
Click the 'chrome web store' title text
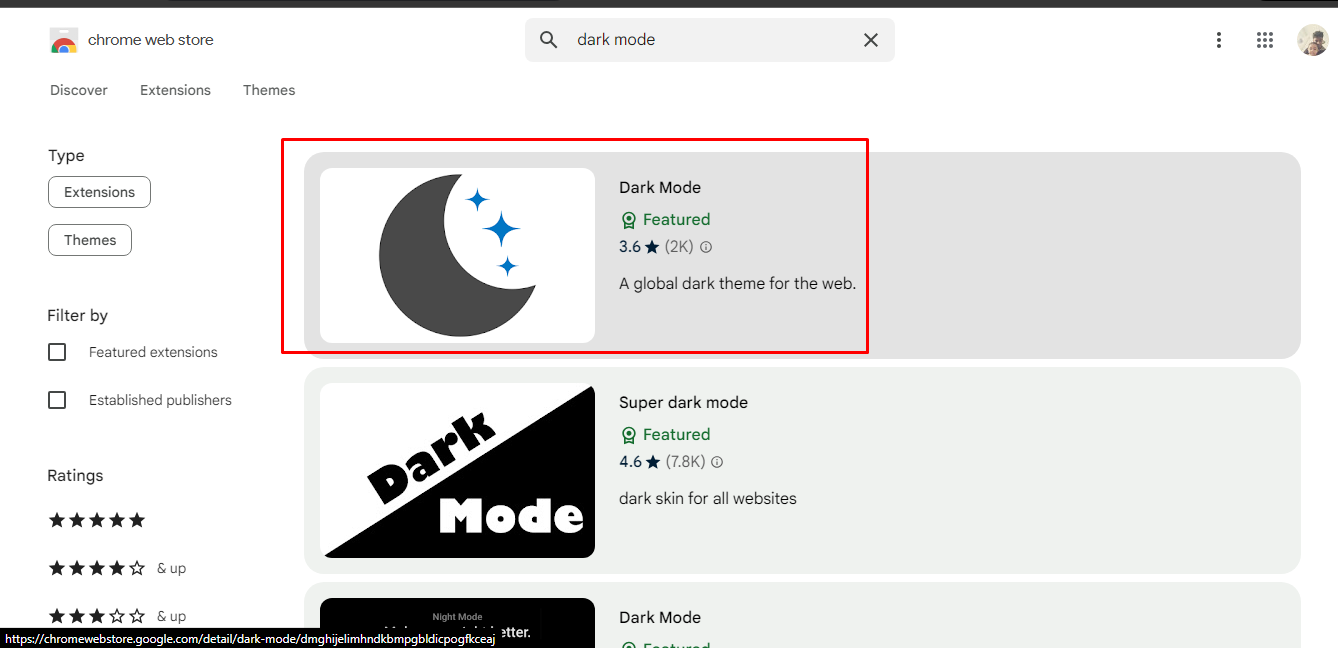pos(151,40)
